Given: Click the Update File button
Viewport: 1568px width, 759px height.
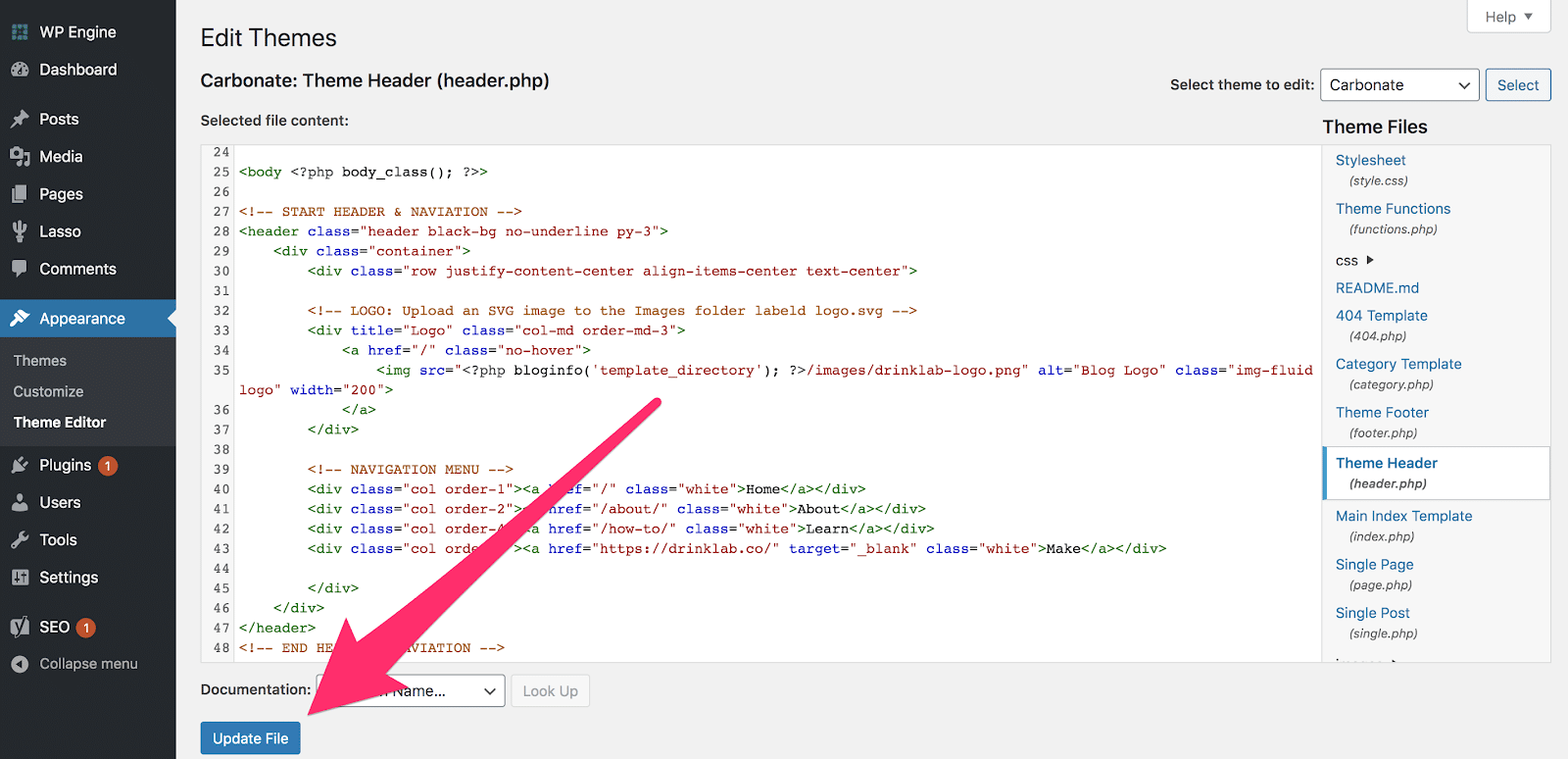Looking at the screenshot, I should pos(250,738).
